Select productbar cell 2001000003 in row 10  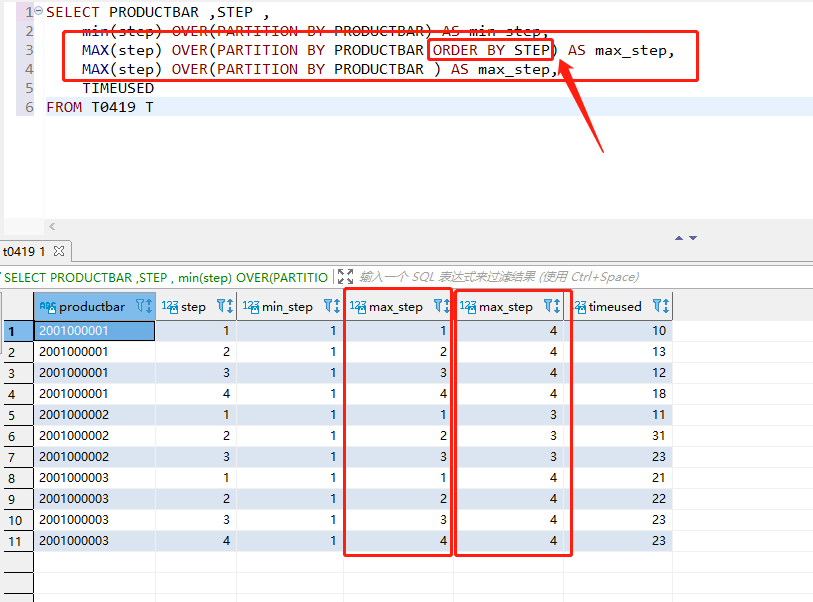[94, 520]
